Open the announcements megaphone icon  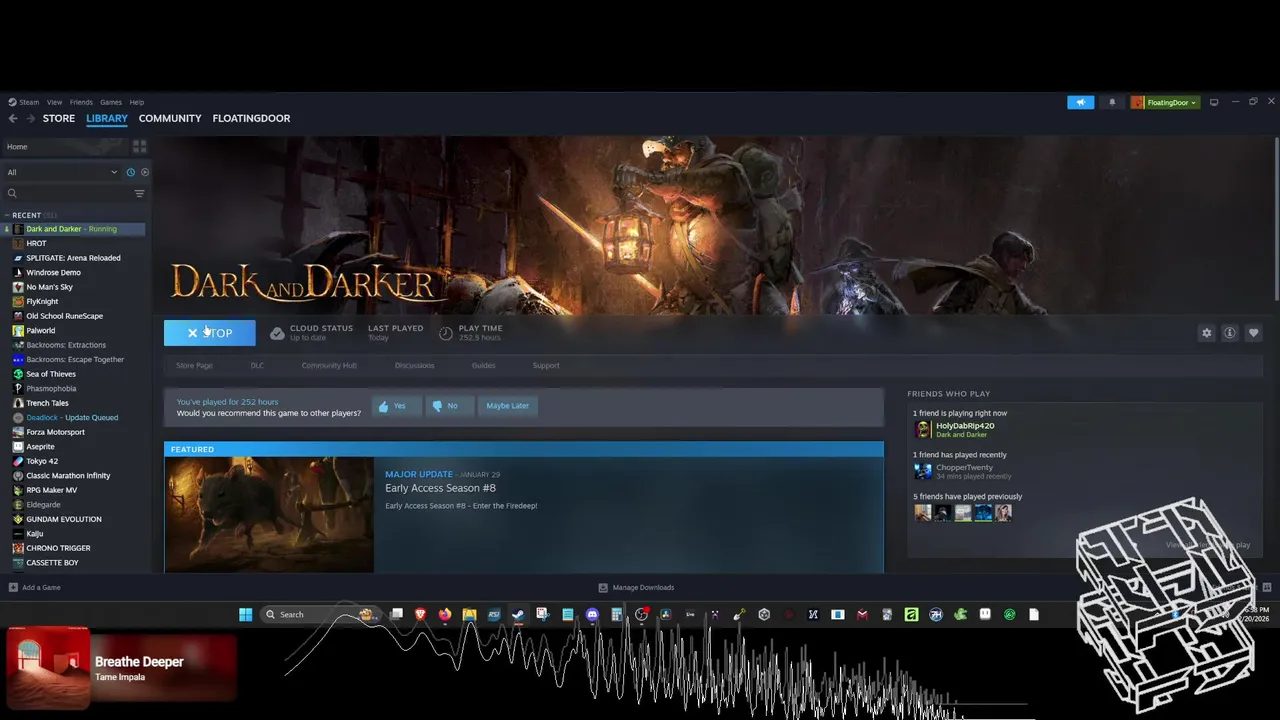(x=1080, y=102)
